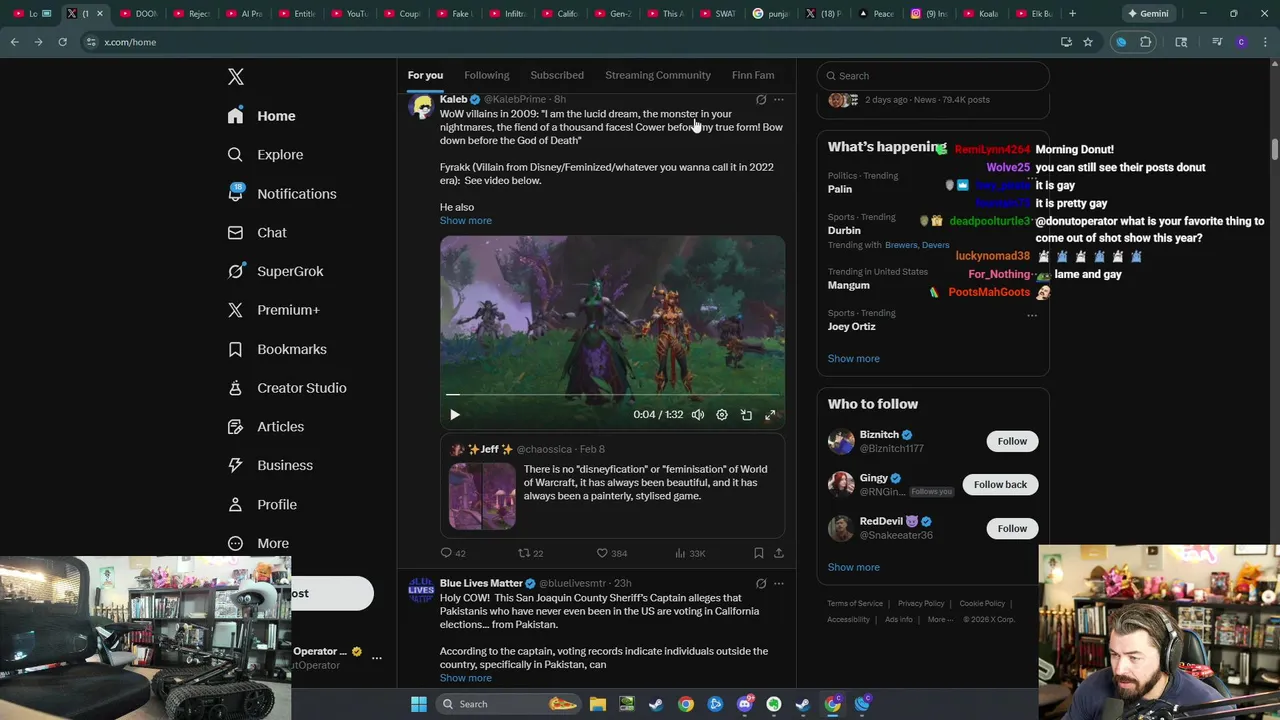Click Grok icon on Blue Lives Matter post
Viewport: 1280px width, 720px height.
761,583
